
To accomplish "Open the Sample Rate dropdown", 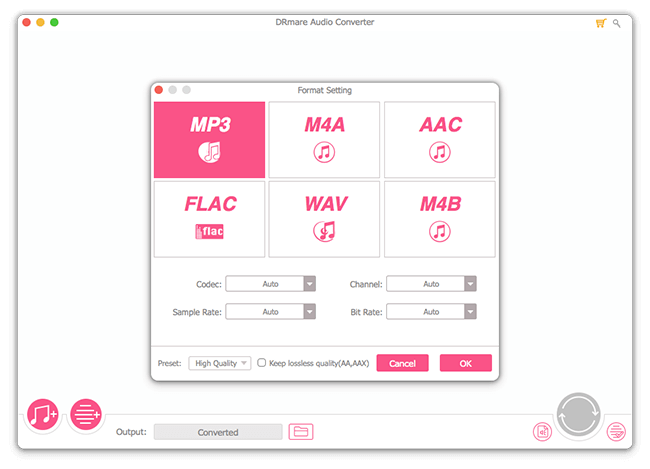I will tap(271, 312).
